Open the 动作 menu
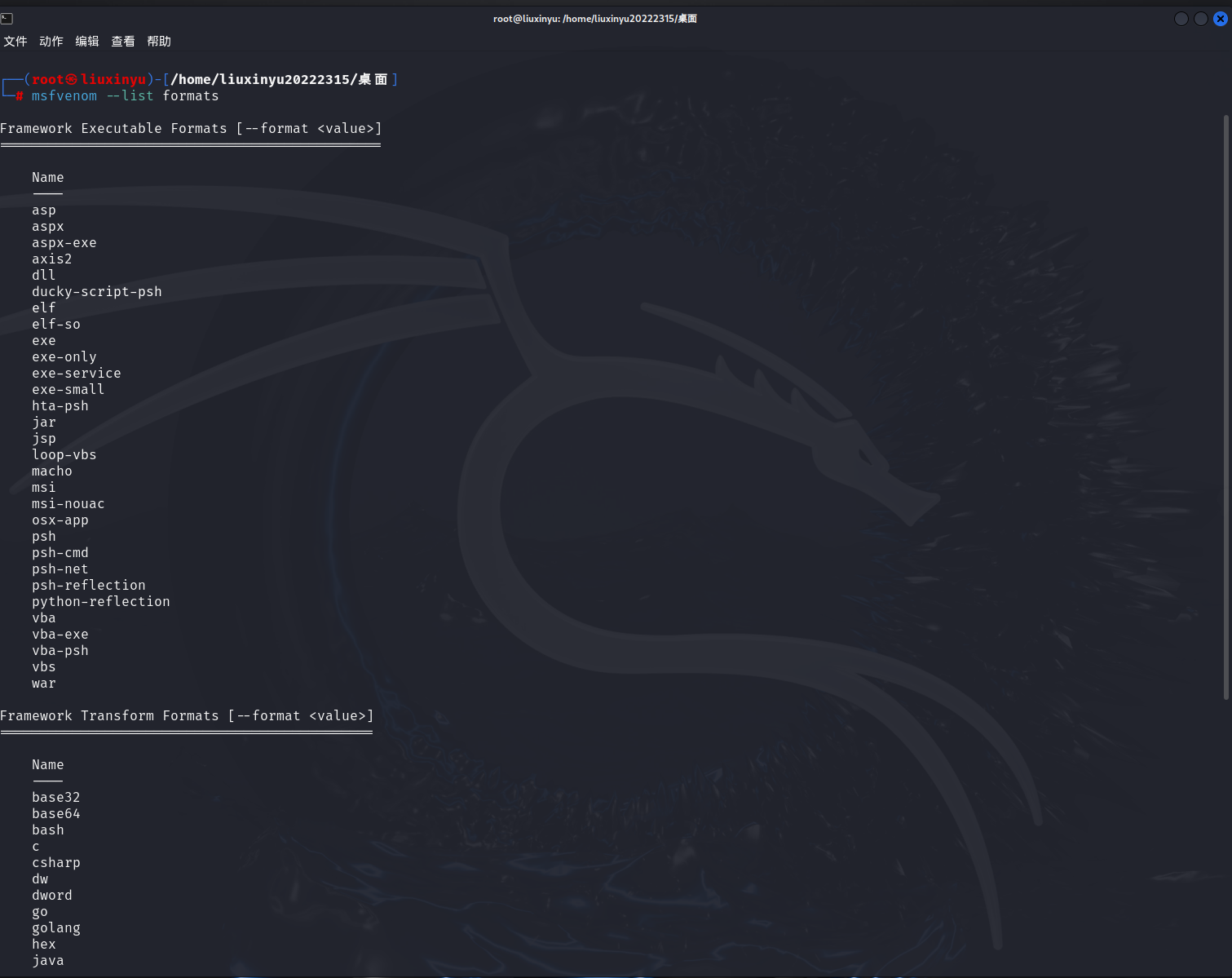 pyautogui.click(x=51, y=42)
